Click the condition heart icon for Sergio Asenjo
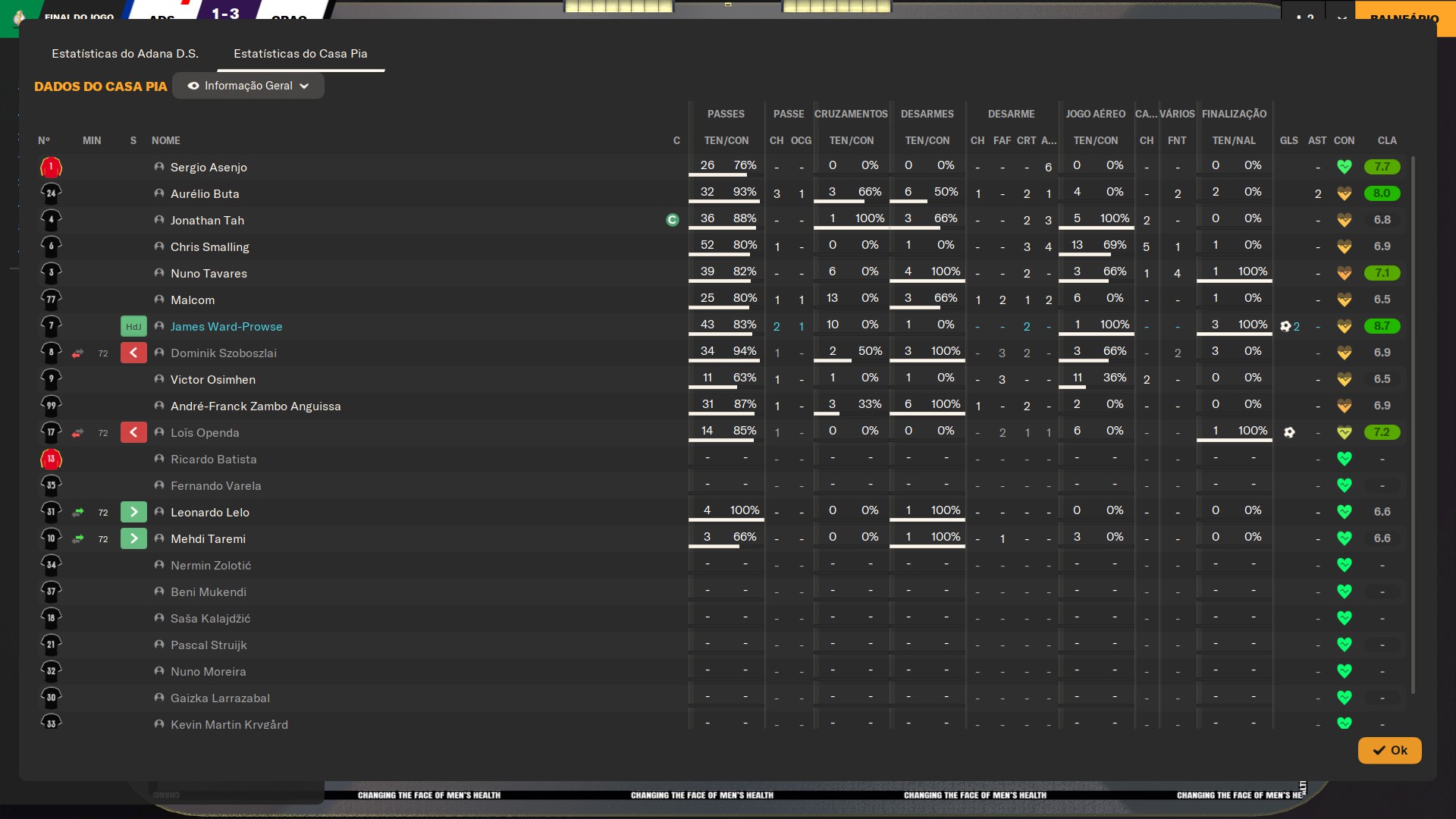Viewport: 1456px width, 819px height. (1344, 167)
